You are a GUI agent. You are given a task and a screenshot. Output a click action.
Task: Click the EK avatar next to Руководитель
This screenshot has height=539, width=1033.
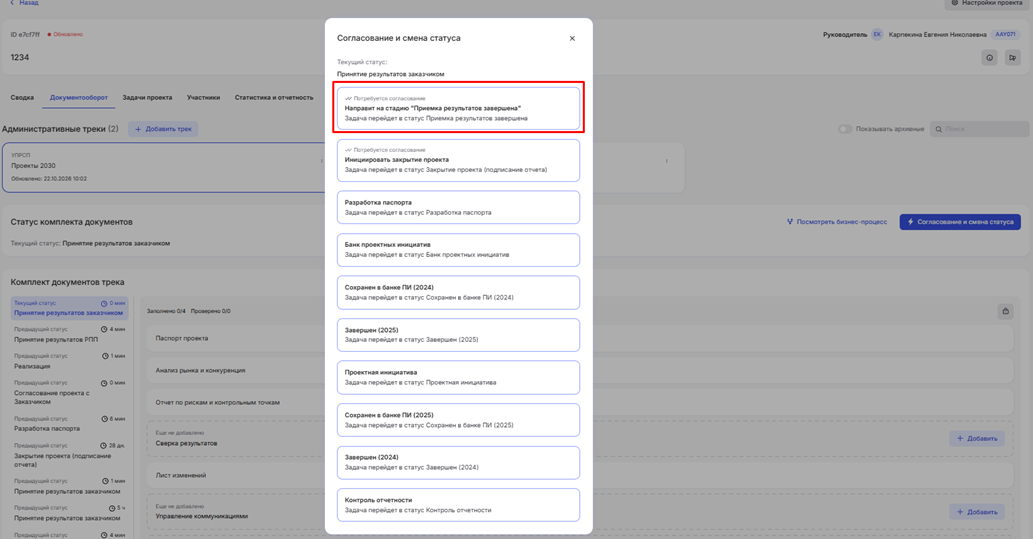[877, 34]
